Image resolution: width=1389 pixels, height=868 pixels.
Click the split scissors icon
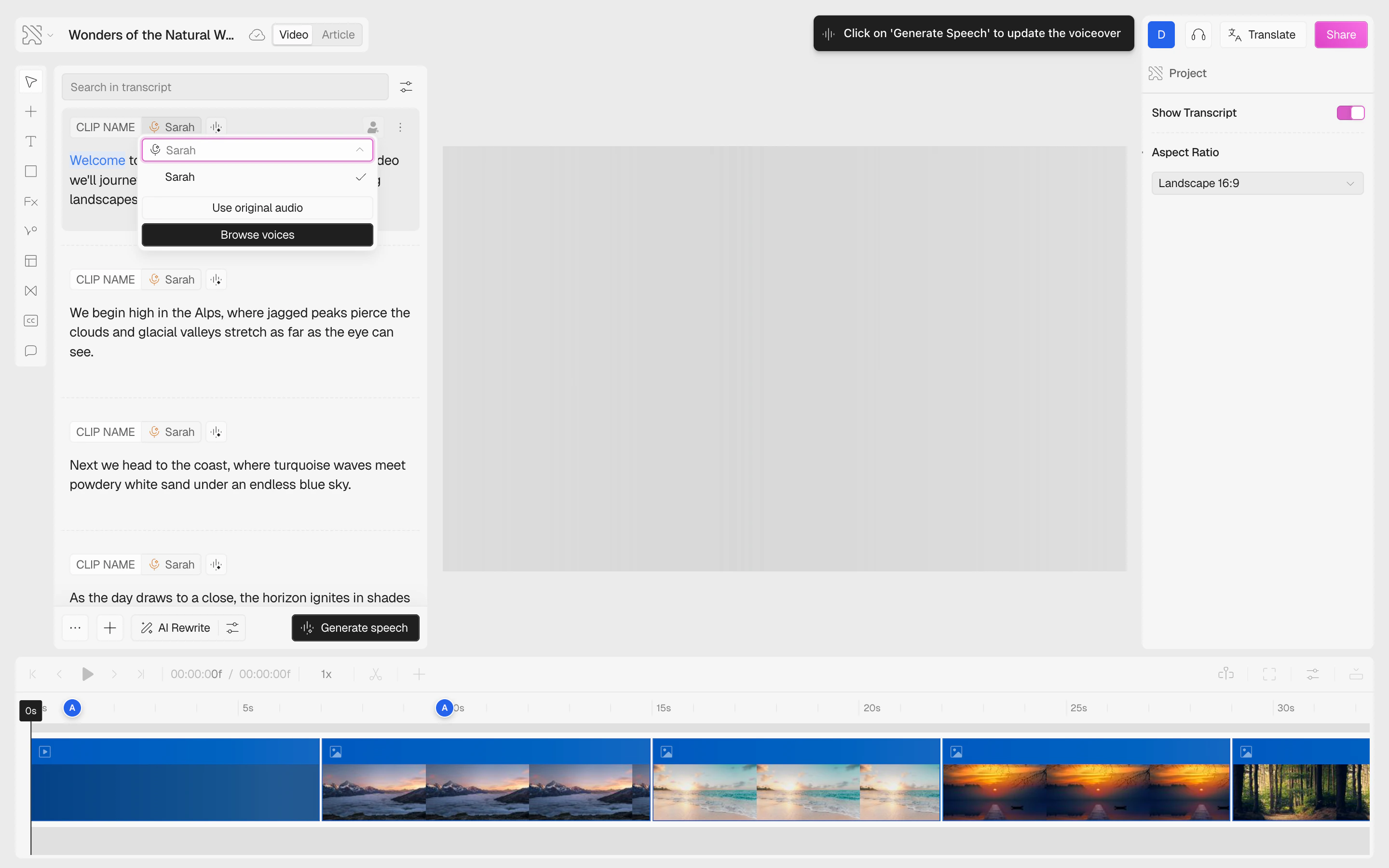[x=375, y=674]
